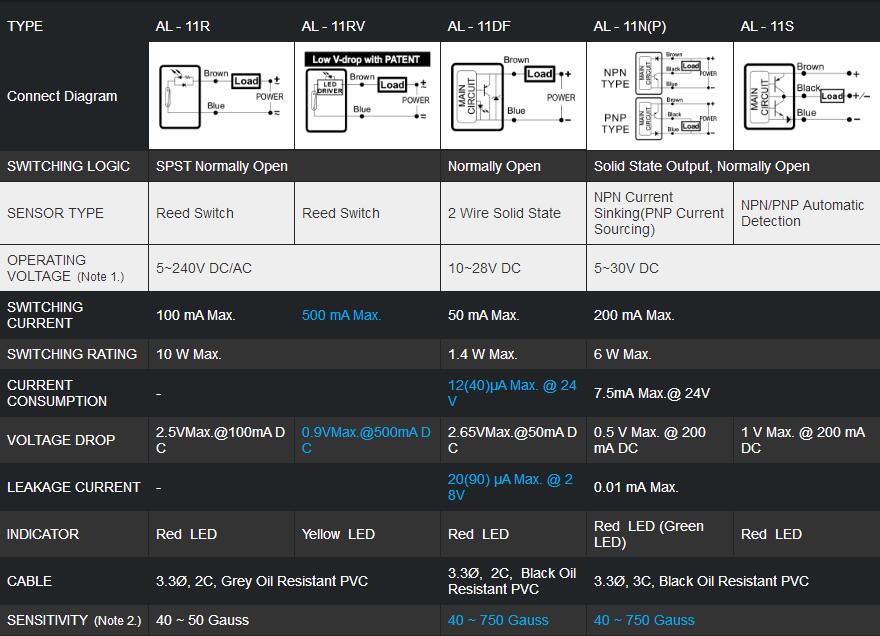Click 40 ~ 750 Gauss under AL-11DF
Screen dimensions: 880x636
(498, 620)
